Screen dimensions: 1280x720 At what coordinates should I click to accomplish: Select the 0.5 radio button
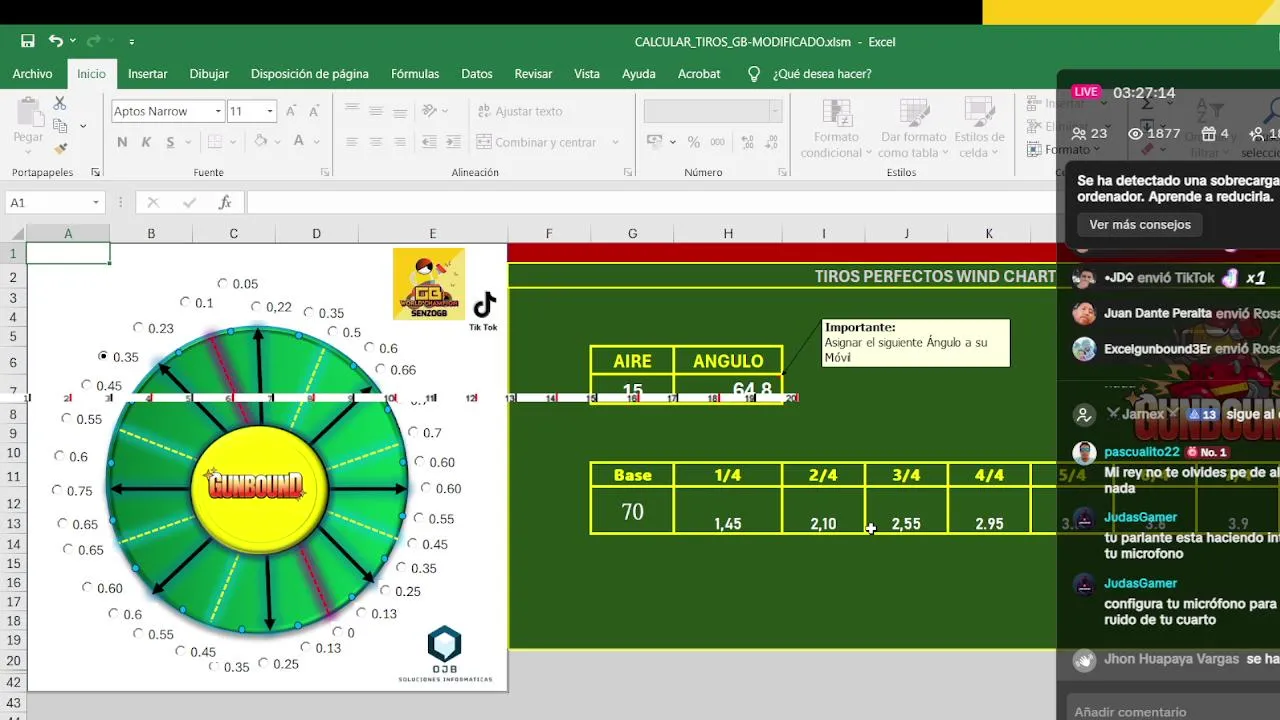pyautogui.click(x=333, y=333)
